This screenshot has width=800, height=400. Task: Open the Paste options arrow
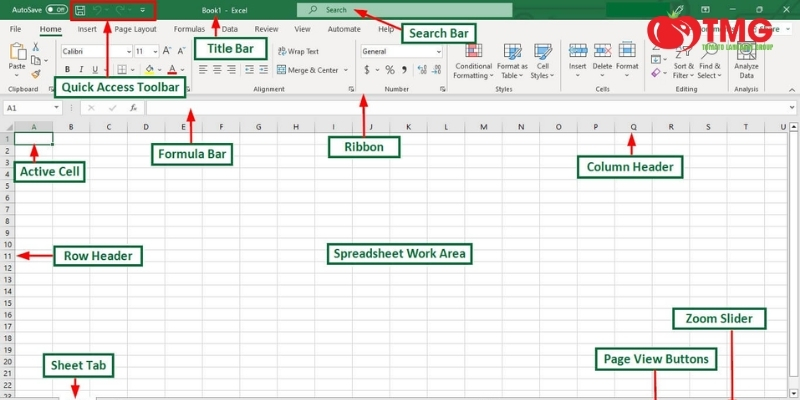pos(17,76)
